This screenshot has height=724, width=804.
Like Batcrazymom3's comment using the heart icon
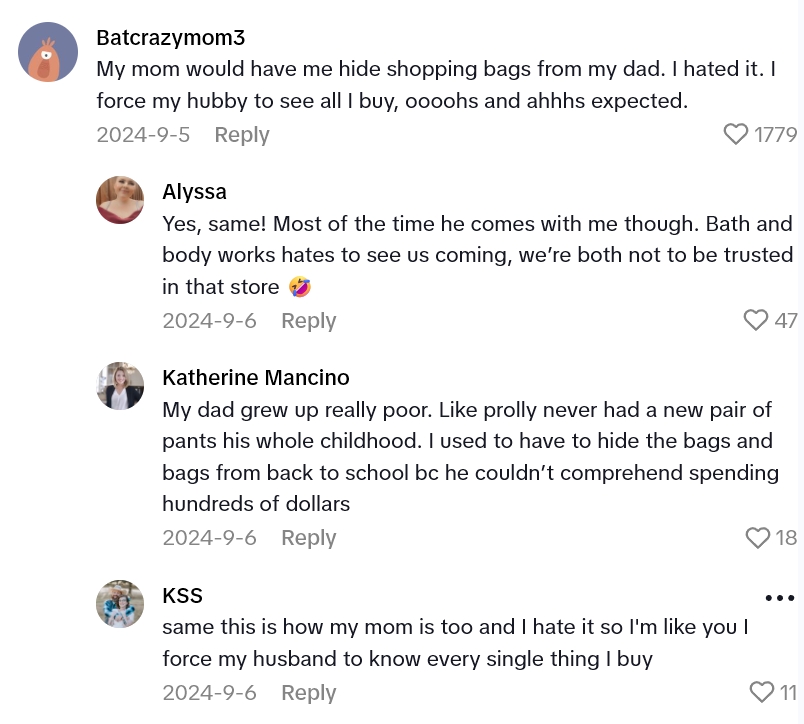[736, 134]
